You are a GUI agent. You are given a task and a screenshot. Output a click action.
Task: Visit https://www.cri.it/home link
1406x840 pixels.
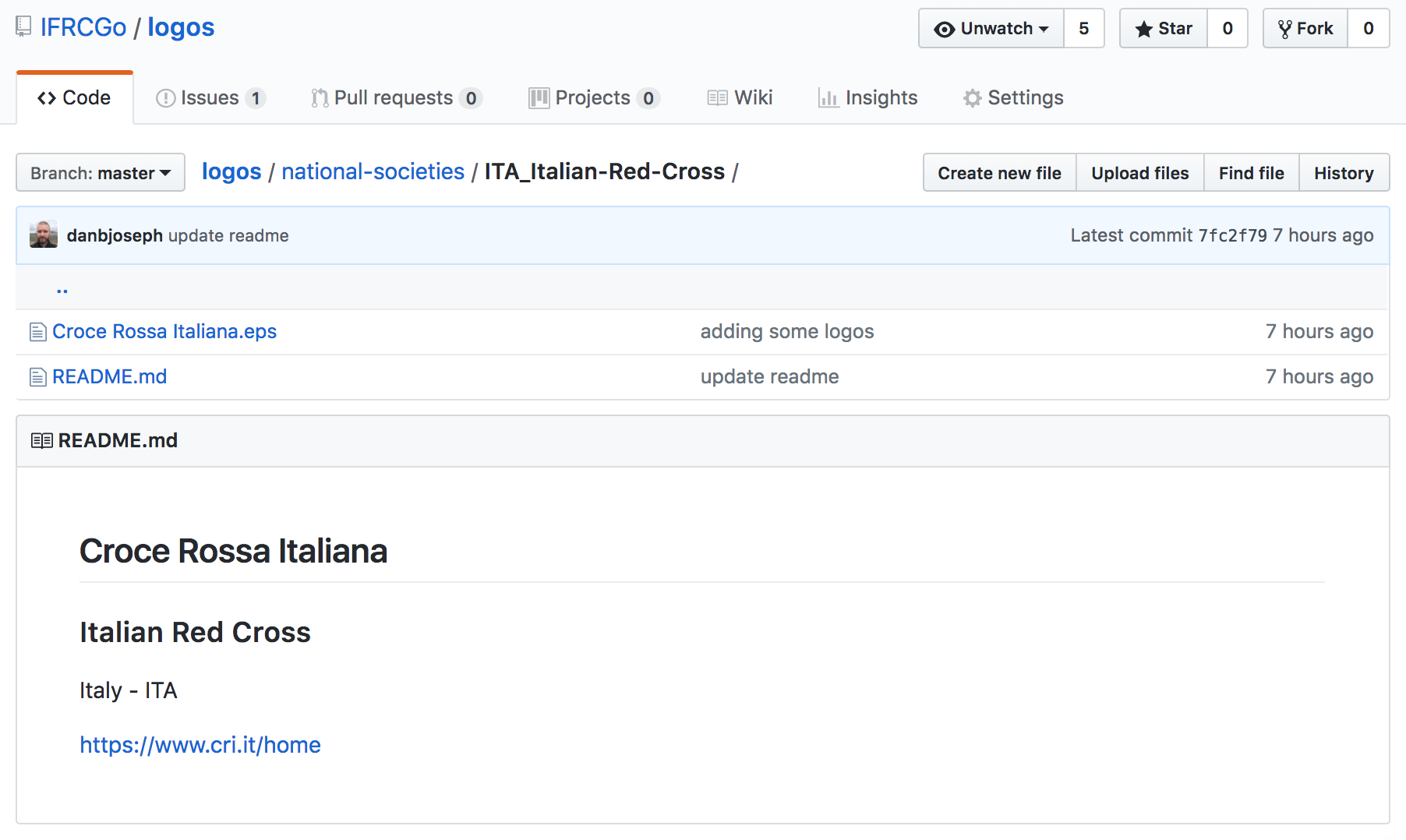[x=200, y=745]
